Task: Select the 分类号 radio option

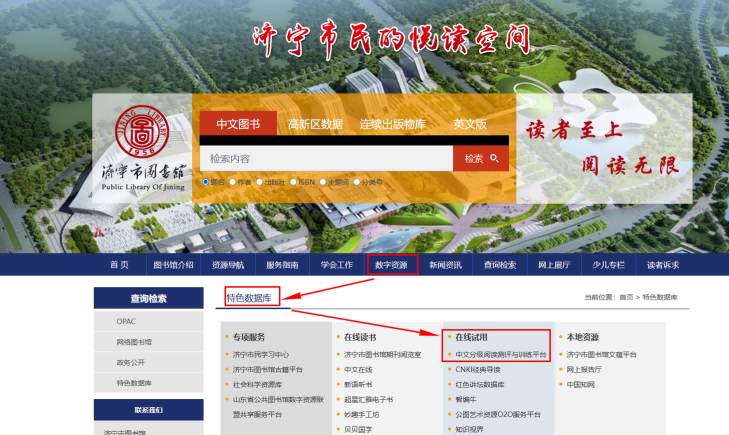Action: pyautogui.click(x=354, y=182)
